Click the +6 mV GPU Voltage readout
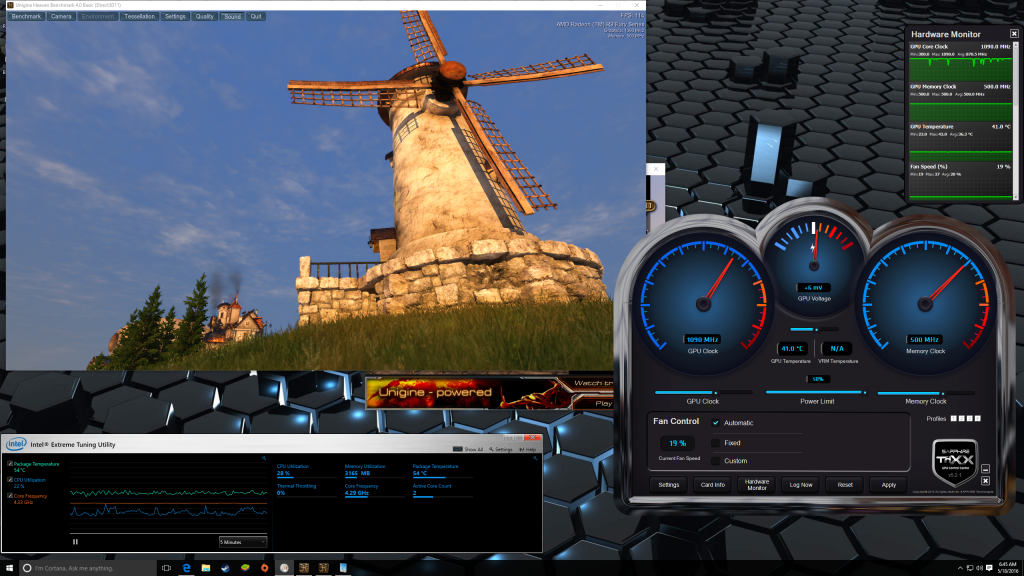 coord(814,287)
